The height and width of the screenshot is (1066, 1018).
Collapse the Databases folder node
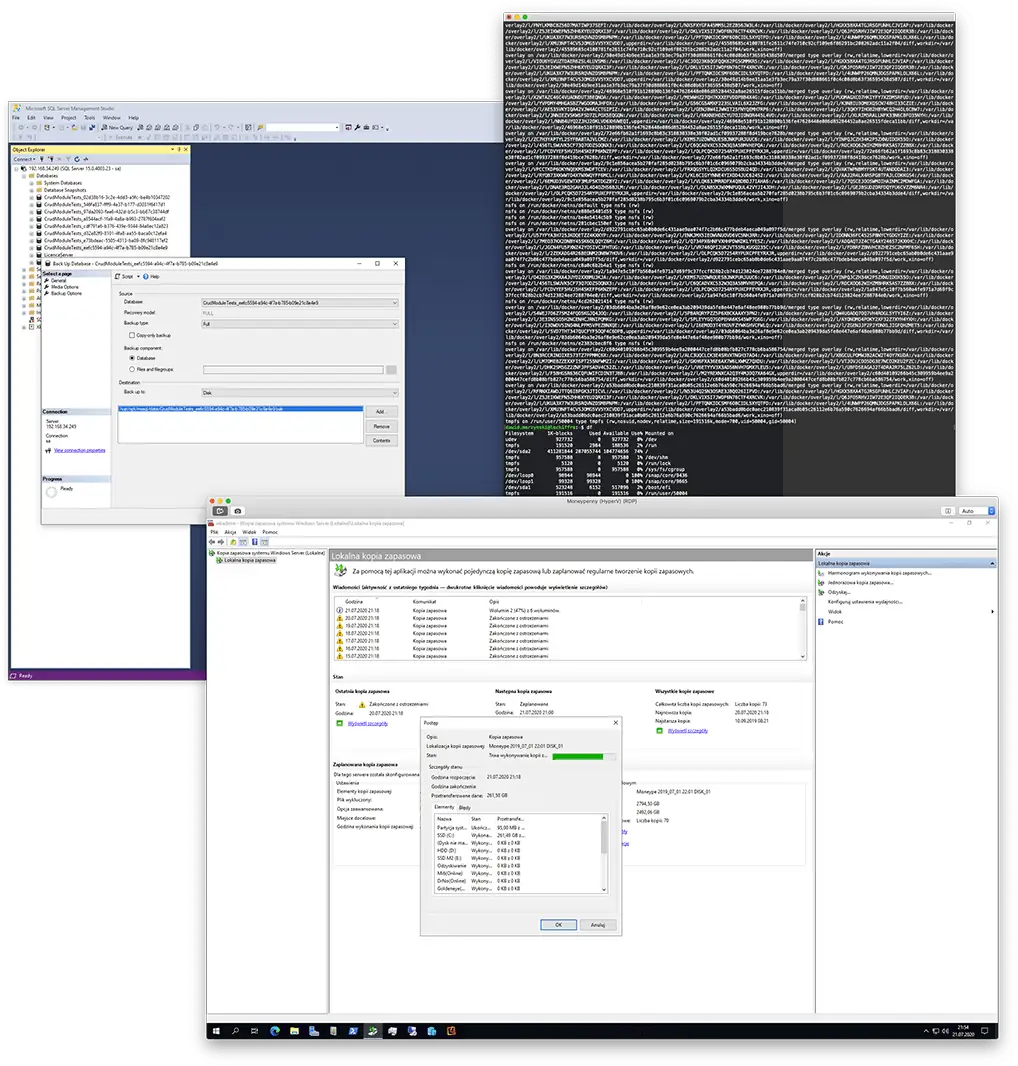(24, 175)
